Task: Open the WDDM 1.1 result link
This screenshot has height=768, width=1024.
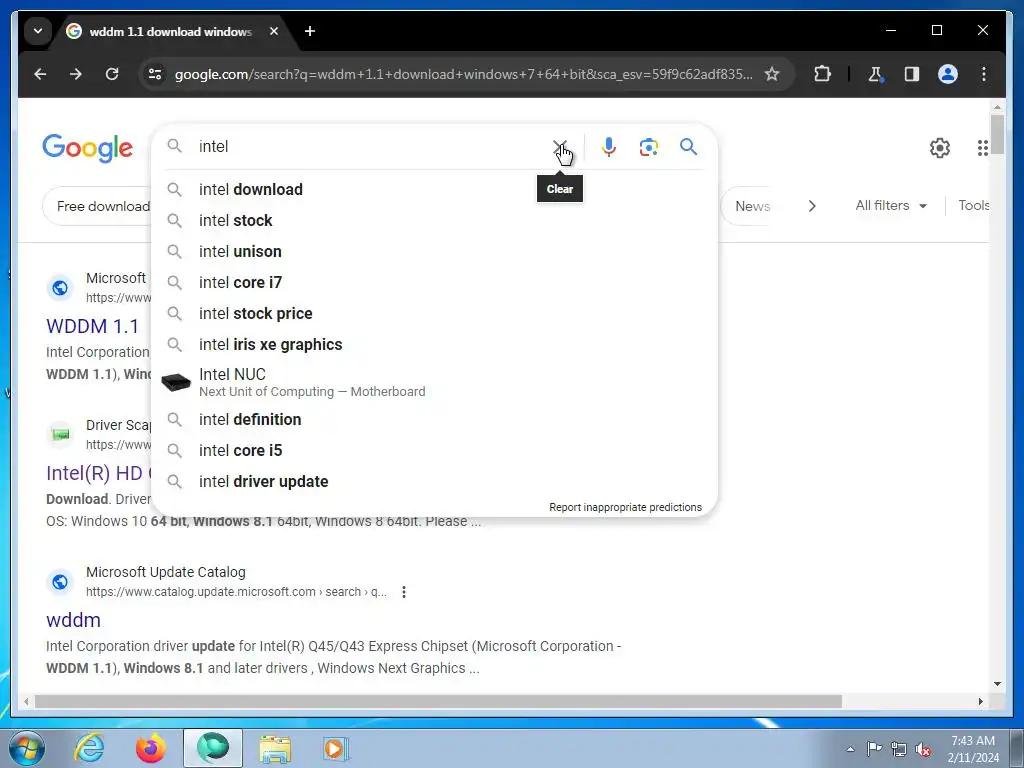Action: click(x=92, y=327)
